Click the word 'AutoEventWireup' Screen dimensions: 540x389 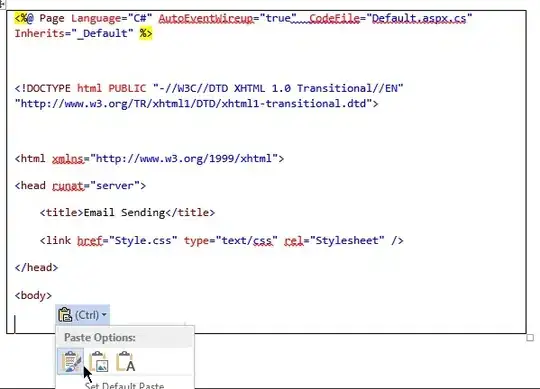pos(206,18)
